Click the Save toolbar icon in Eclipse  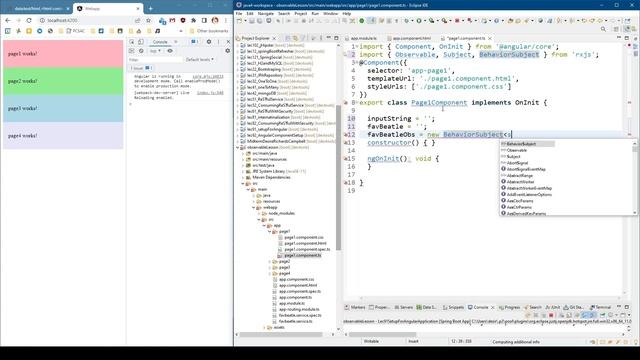252,21
